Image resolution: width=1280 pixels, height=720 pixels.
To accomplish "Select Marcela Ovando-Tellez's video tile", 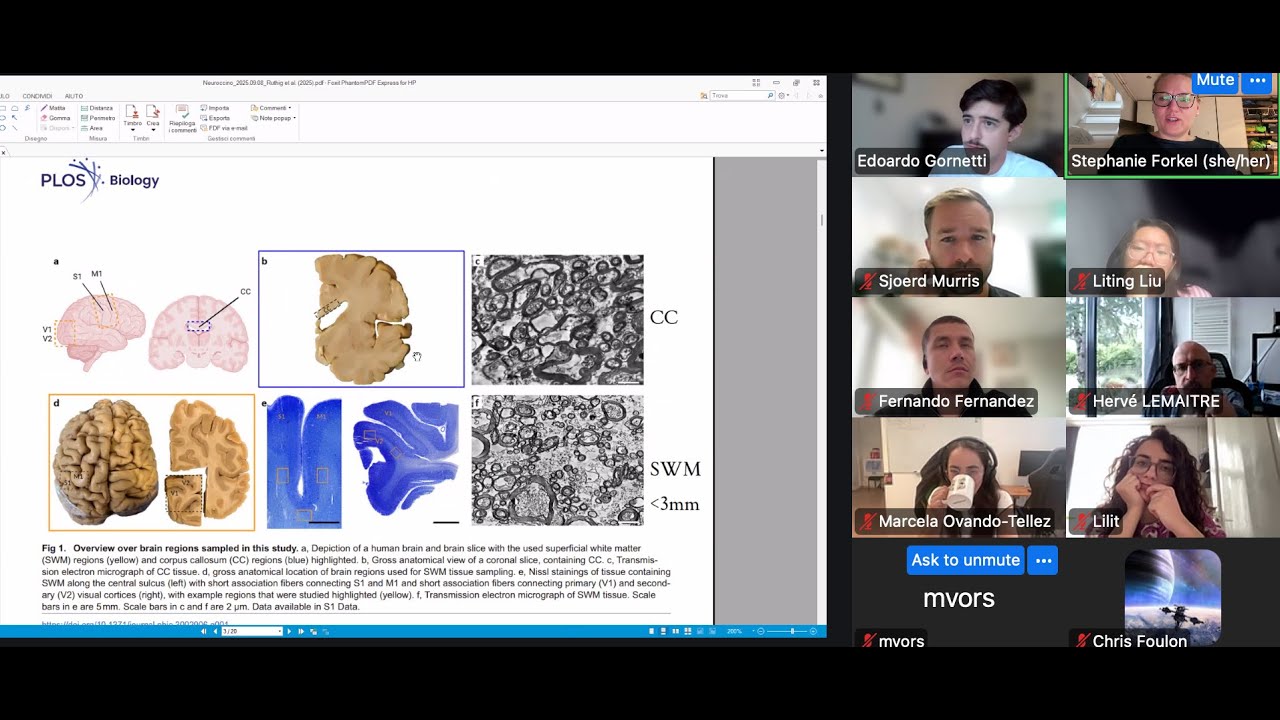I will [x=958, y=477].
